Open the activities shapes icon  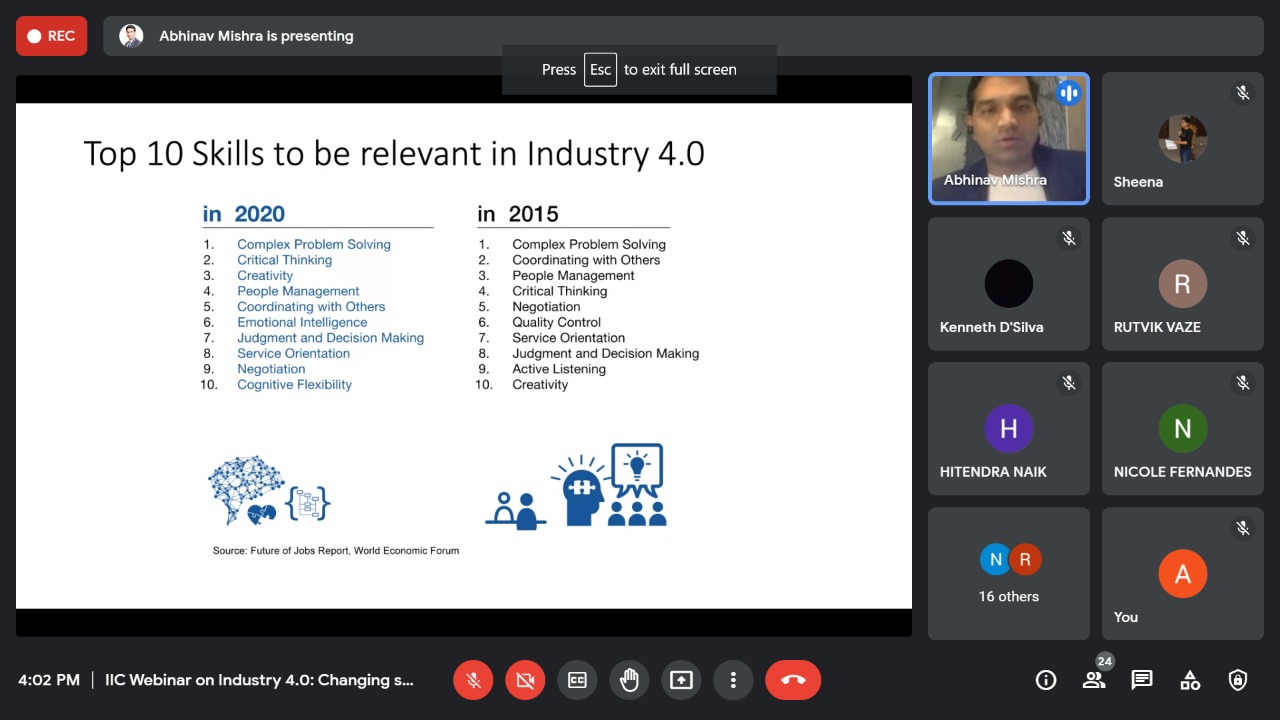(x=1190, y=680)
